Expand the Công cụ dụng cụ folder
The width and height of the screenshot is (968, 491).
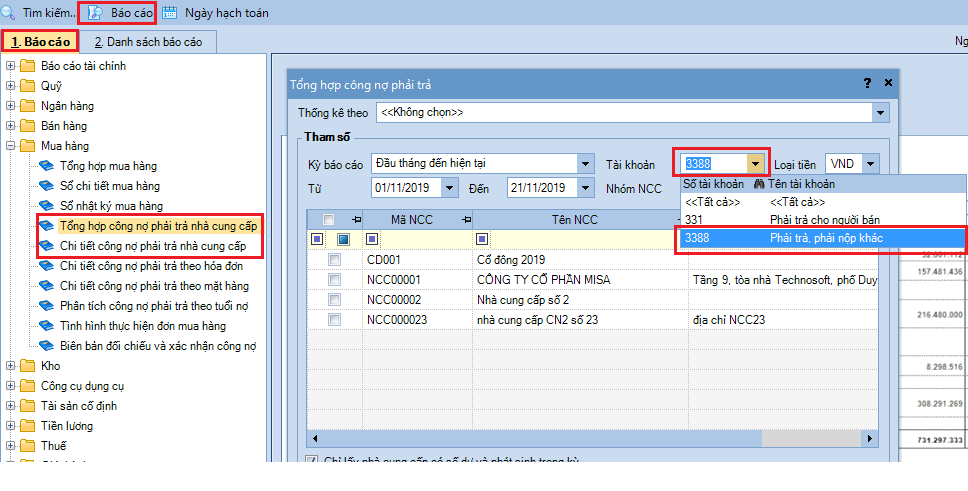click(x=10, y=386)
